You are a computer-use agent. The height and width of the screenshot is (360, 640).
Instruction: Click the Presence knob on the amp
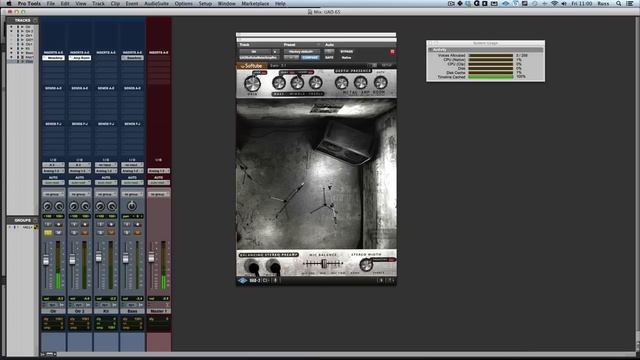pos(360,83)
